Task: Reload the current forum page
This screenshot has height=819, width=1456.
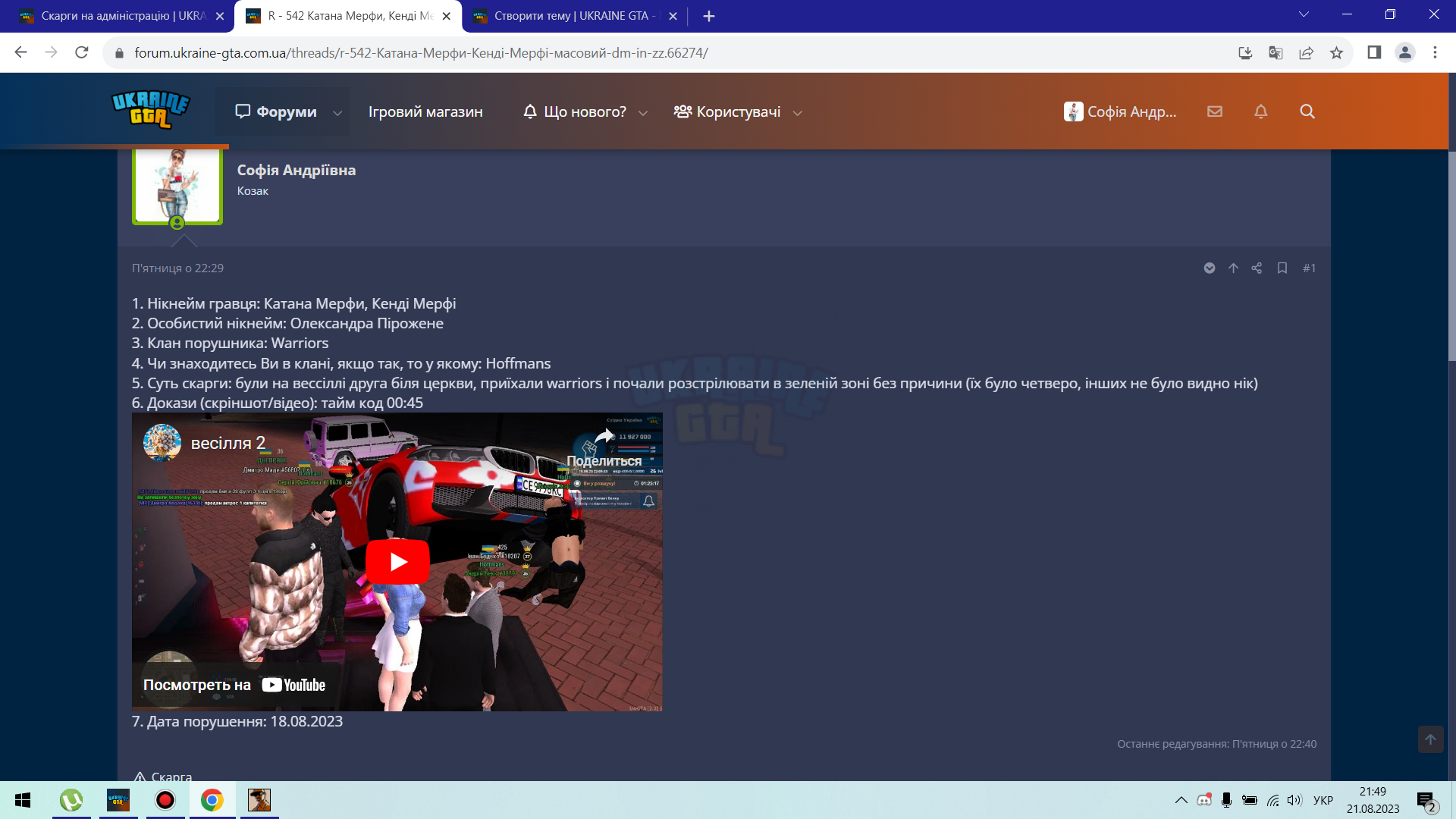Action: pyautogui.click(x=82, y=52)
